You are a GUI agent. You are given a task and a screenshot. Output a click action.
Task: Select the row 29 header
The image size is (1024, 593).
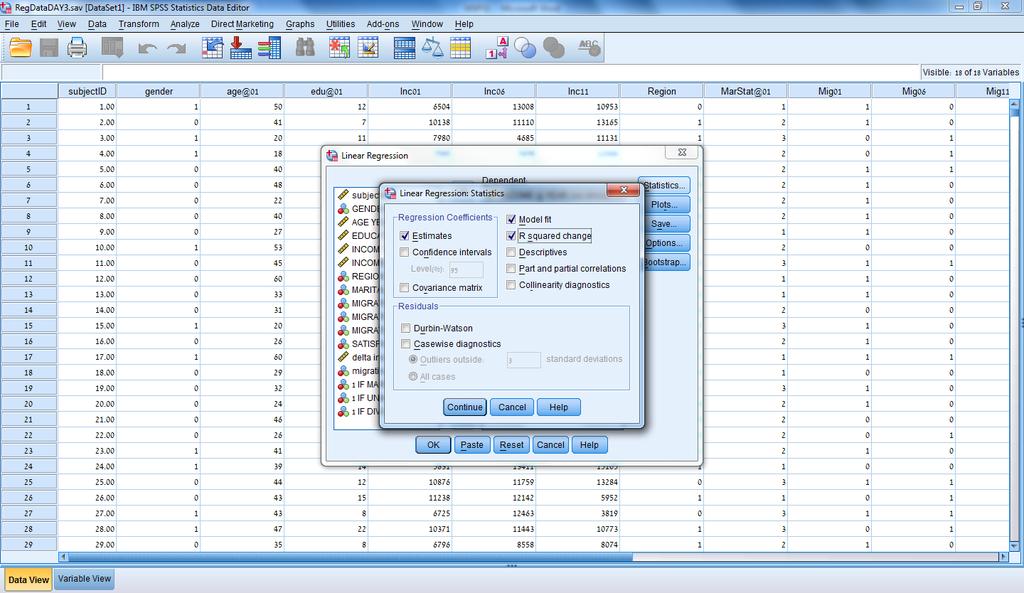(29, 545)
